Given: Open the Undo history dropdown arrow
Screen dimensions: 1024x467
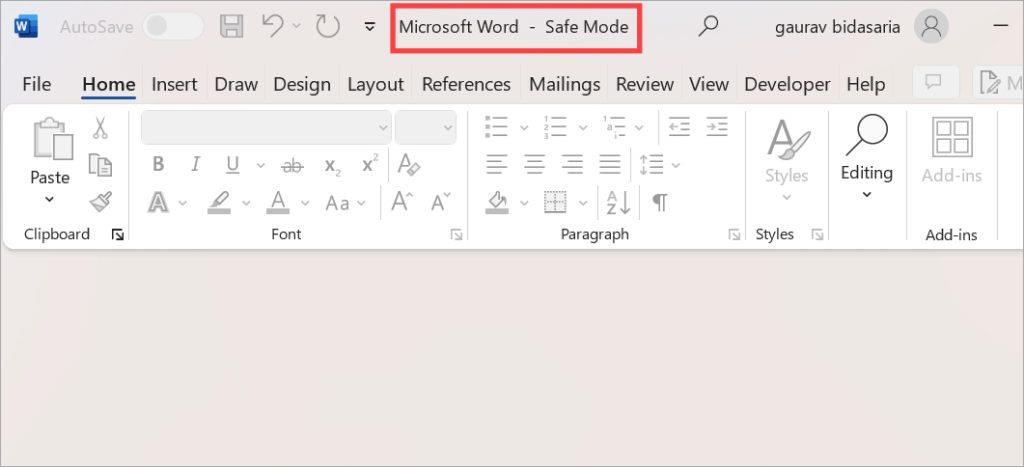Looking at the screenshot, I should coord(296,26).
